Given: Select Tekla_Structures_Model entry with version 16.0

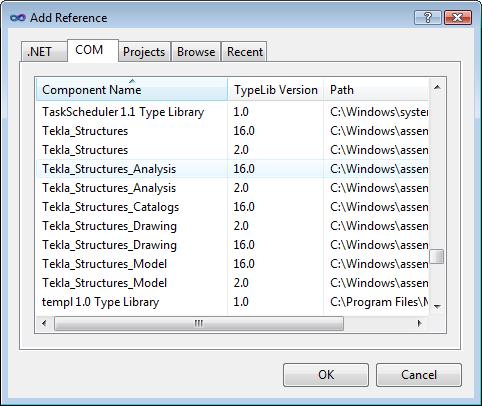Looking at the screenshot, I should point(232,264).
